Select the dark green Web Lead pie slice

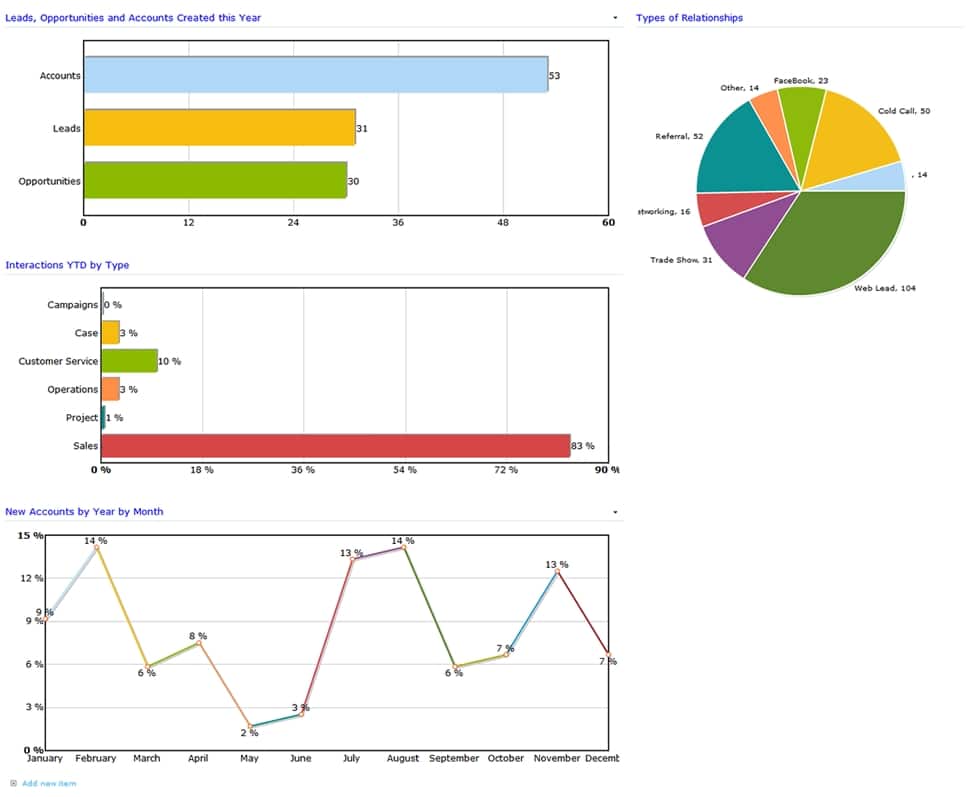click(x=830, y=245)
